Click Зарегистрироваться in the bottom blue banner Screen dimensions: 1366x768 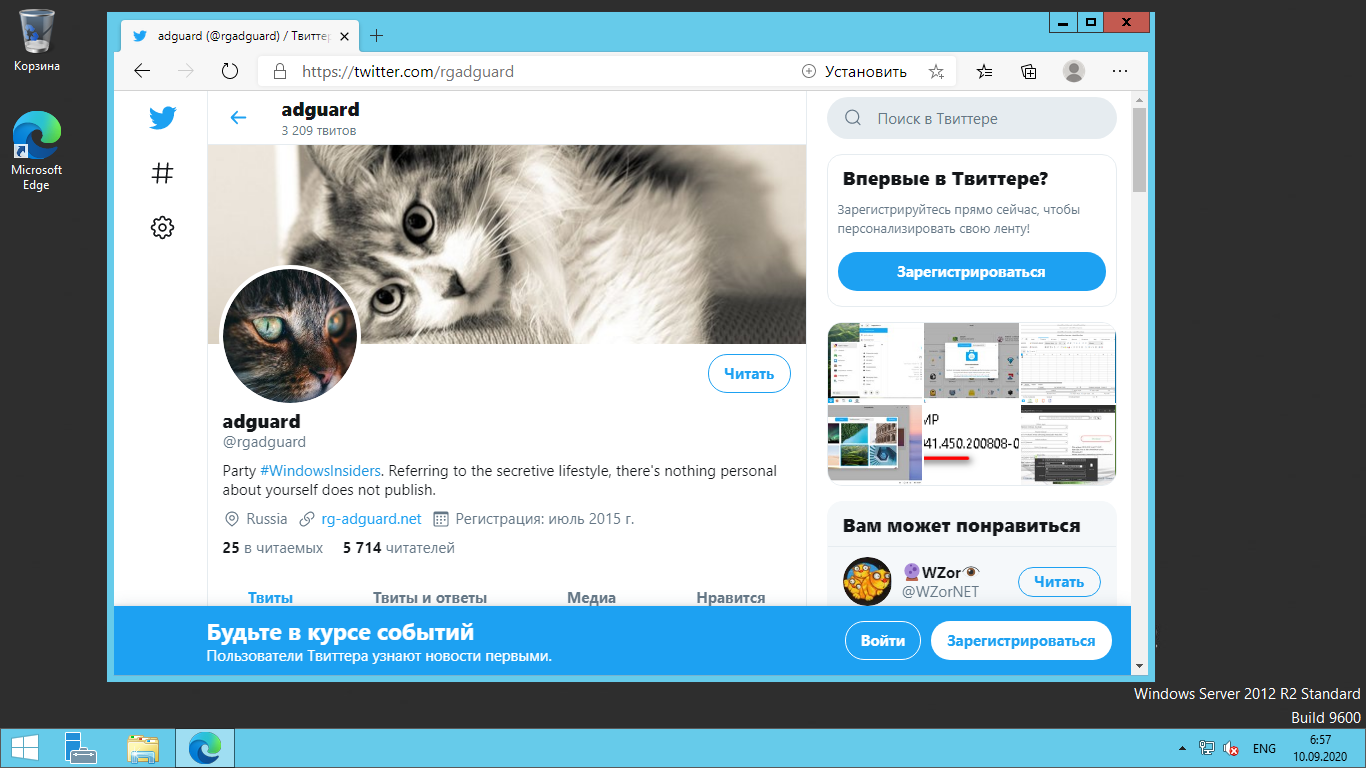click(1021, 641)
